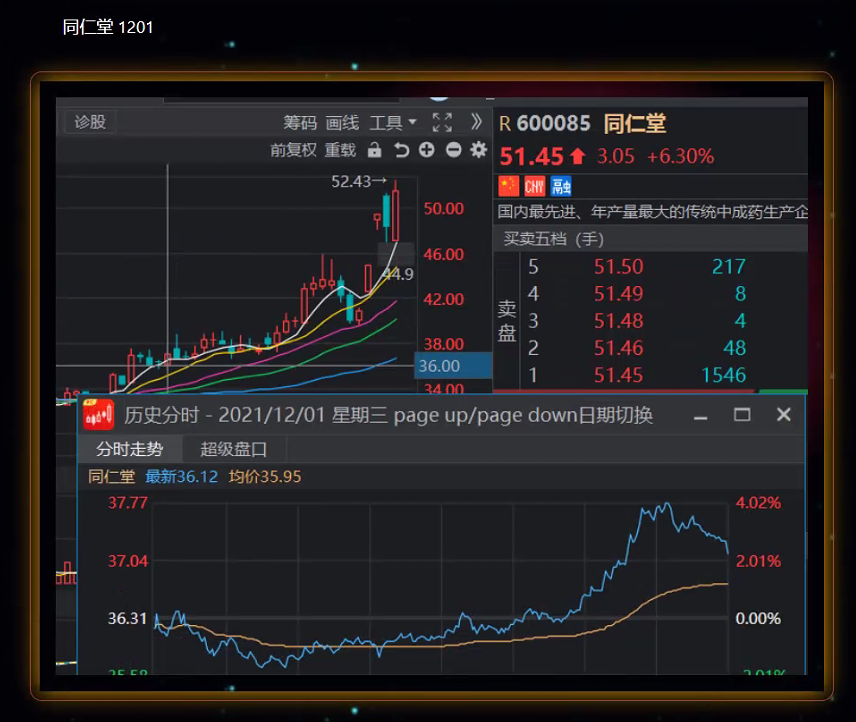Screen dimensions: 856x722
Task: Switch to 超级盘口 tab
Action: point(234,449)
